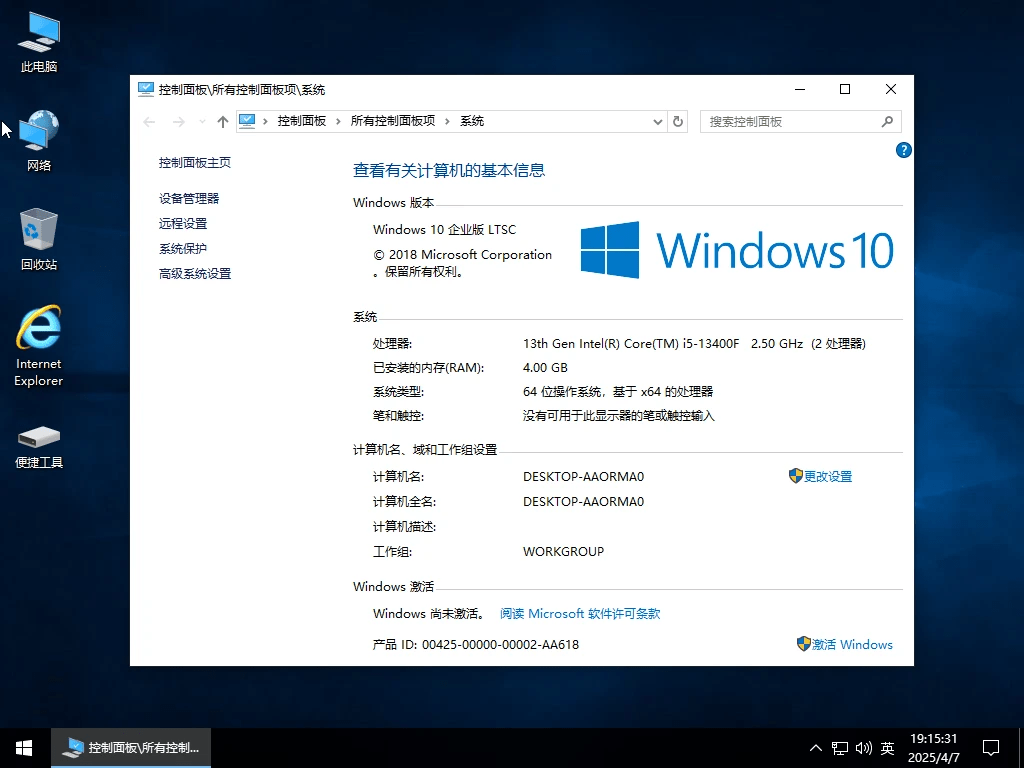
Task: Click the 激活 Windows link
Action: tap(851, 645)
